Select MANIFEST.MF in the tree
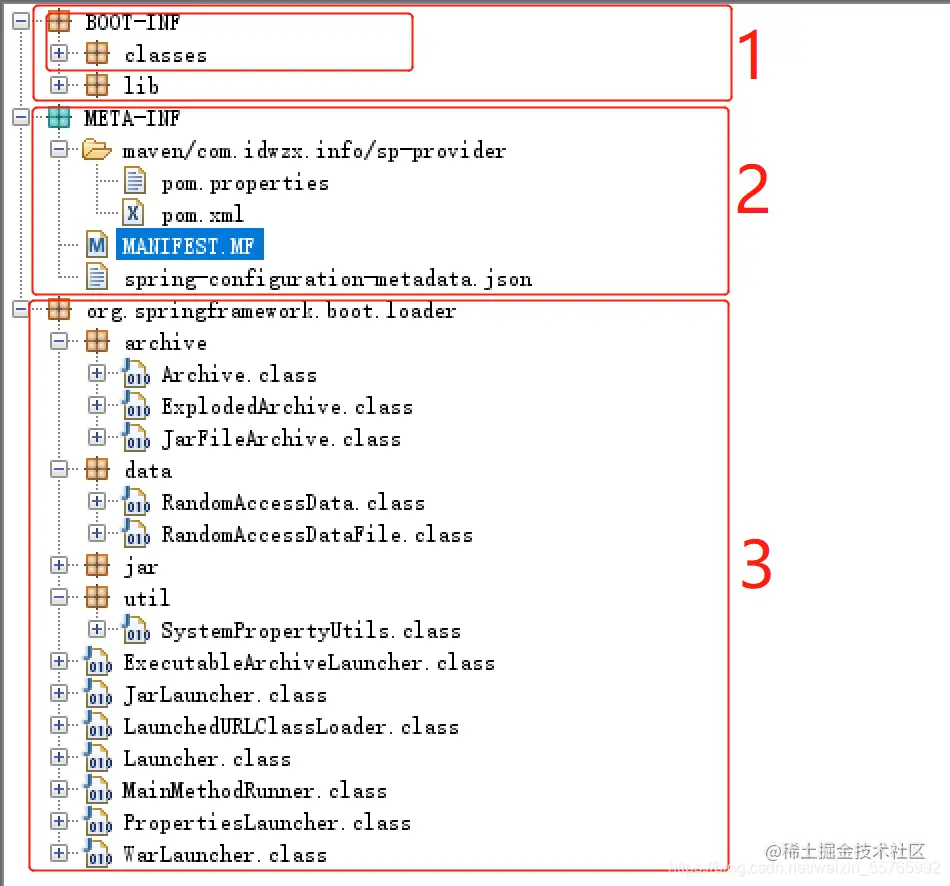This screenshot has height=886, width=950. [189, 245]
